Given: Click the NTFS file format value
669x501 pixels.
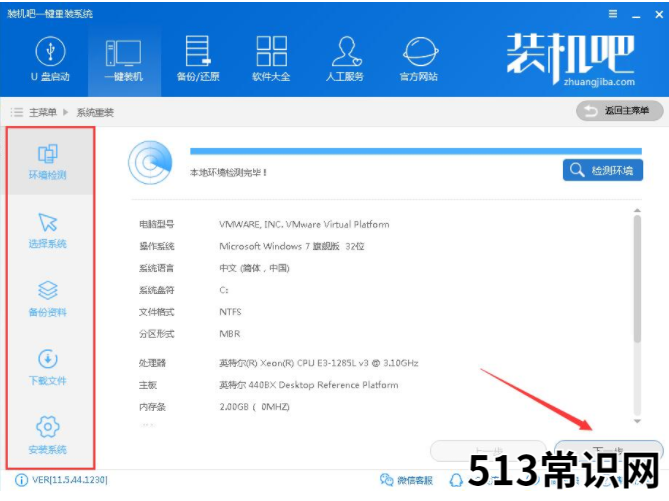Looking at the screenshot, I should pos(230,312).
